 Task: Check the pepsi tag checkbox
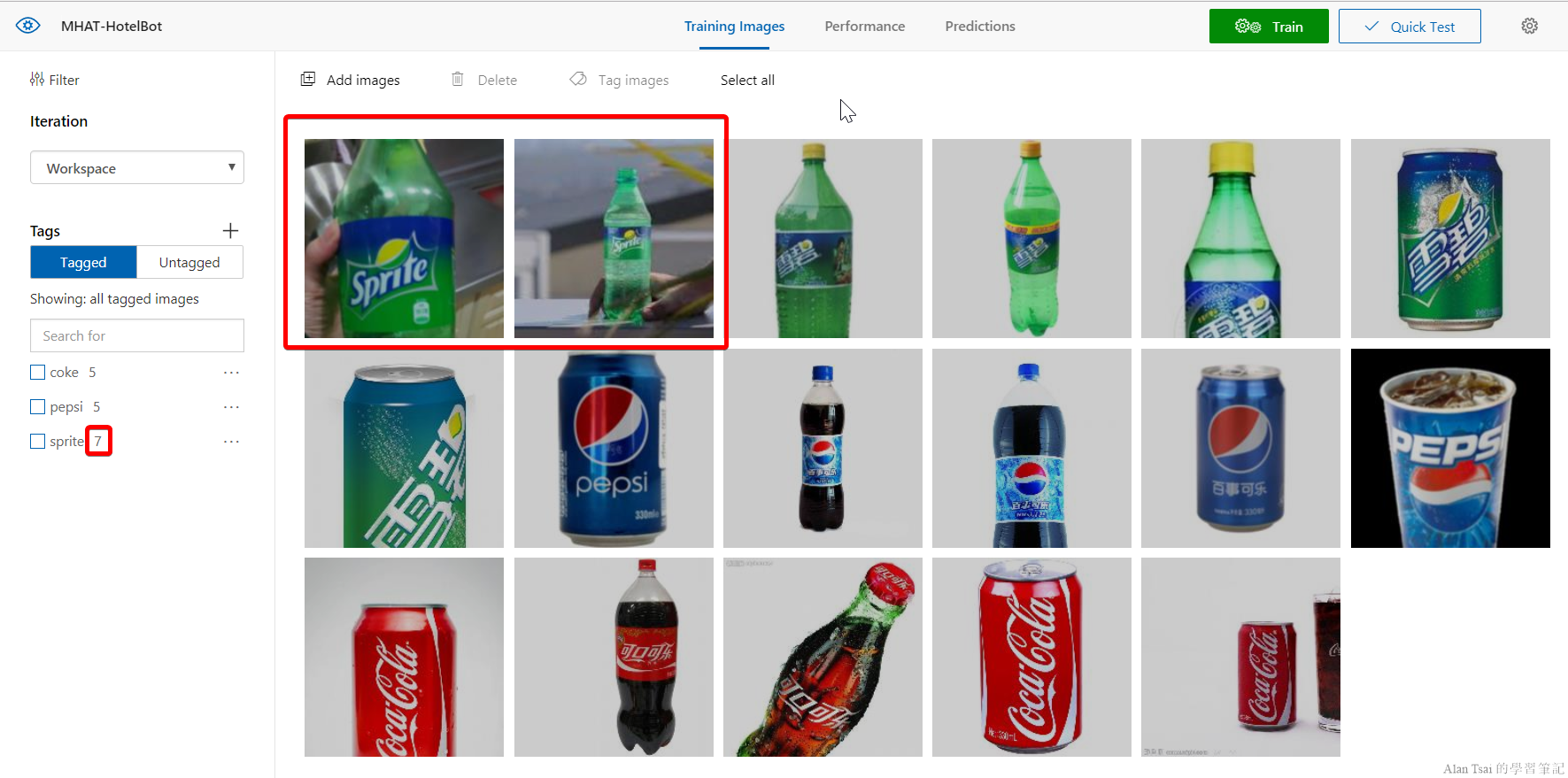point(37,407)
